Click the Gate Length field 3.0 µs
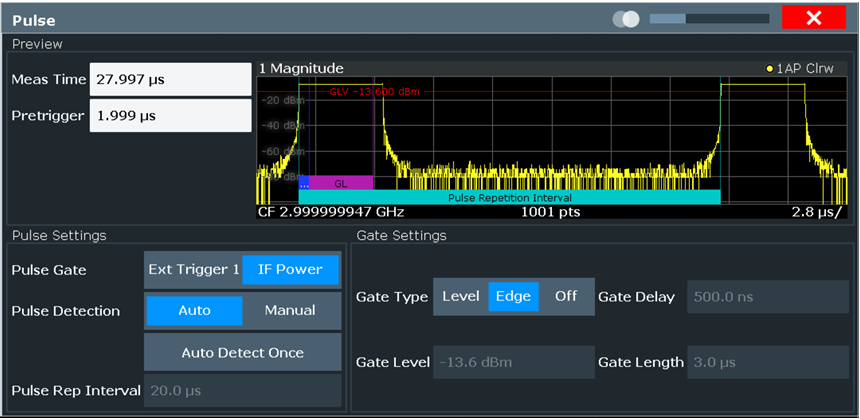 tap(768, 362)
